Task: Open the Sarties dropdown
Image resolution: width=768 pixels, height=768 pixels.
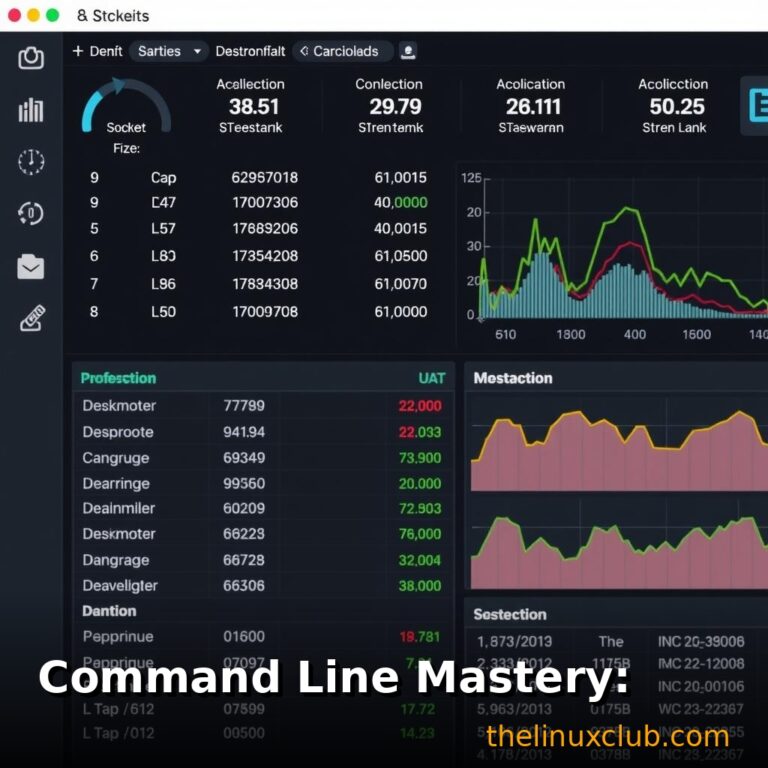Action: tap(169, 51)
